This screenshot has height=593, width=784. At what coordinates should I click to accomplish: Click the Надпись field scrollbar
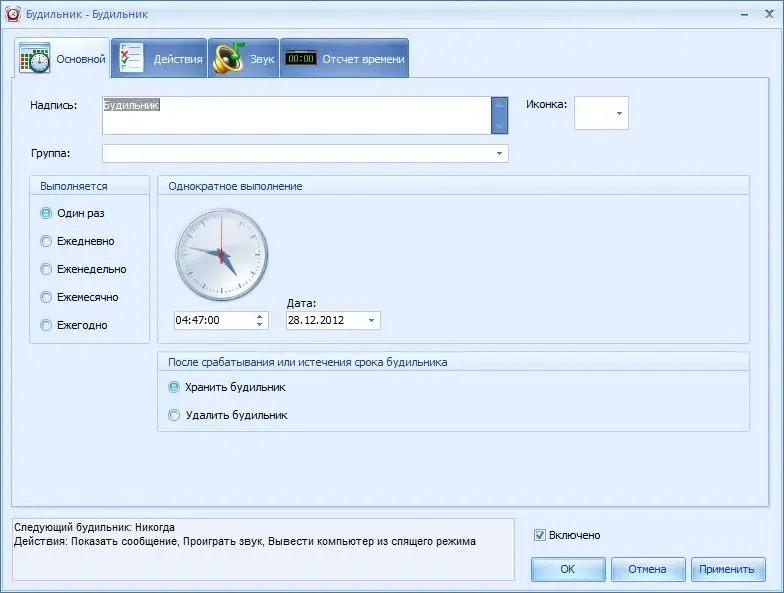point(499,116)
